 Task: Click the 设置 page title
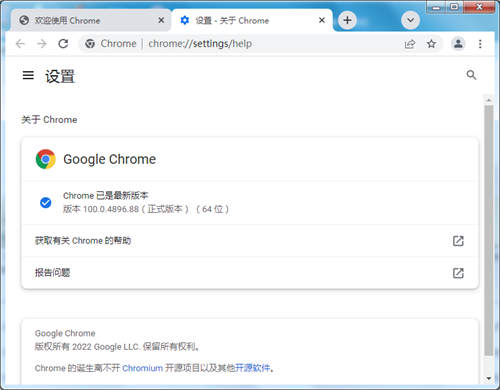pos(60,76)
